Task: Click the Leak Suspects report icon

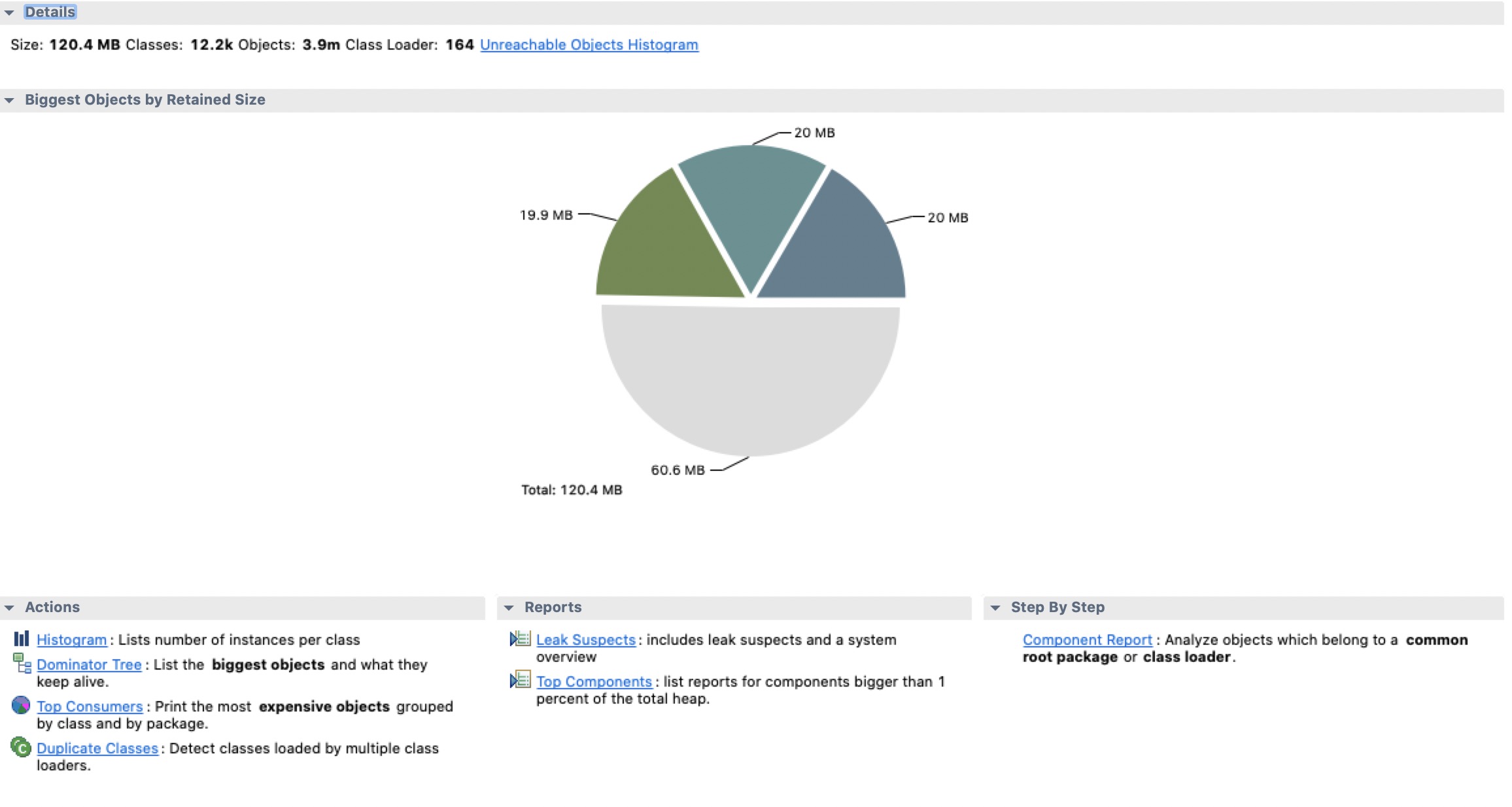Action: pos(520,639)
